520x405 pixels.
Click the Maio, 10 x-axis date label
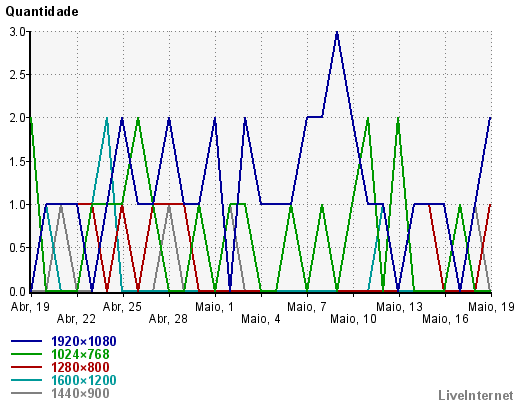tap(353, 319)
